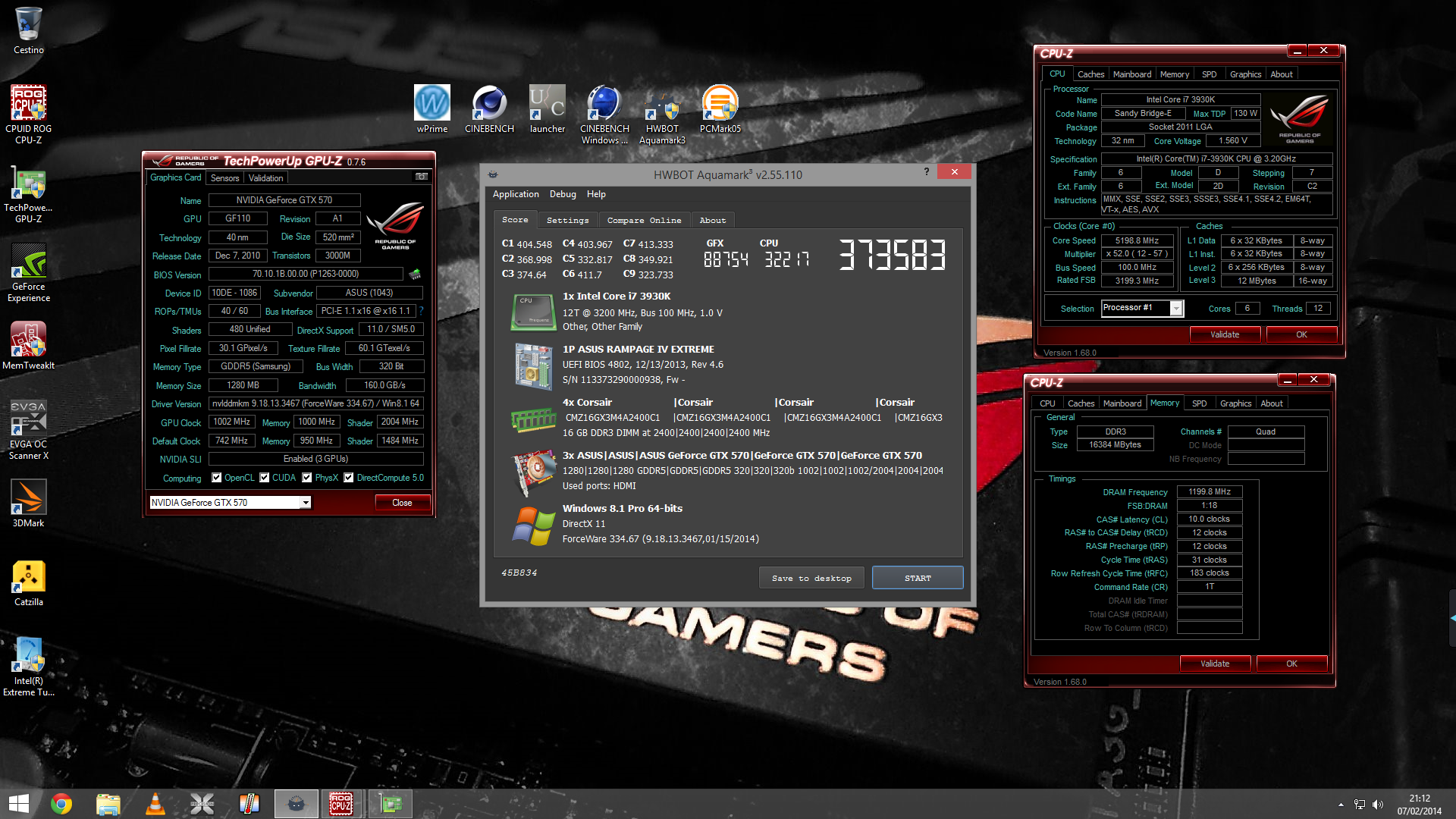
Task: Toggle CUDA checkbox in GPU-Z
Action: pos(265,478)
